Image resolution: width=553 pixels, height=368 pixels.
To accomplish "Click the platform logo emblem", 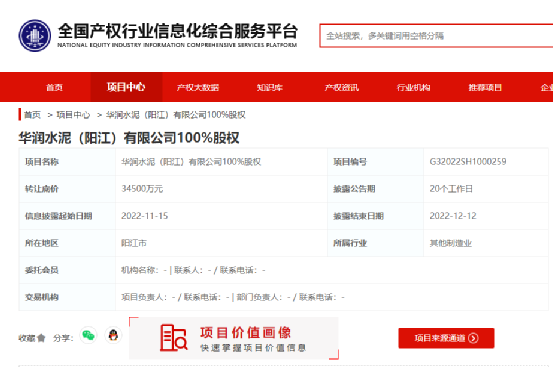I will pos(35,36).
